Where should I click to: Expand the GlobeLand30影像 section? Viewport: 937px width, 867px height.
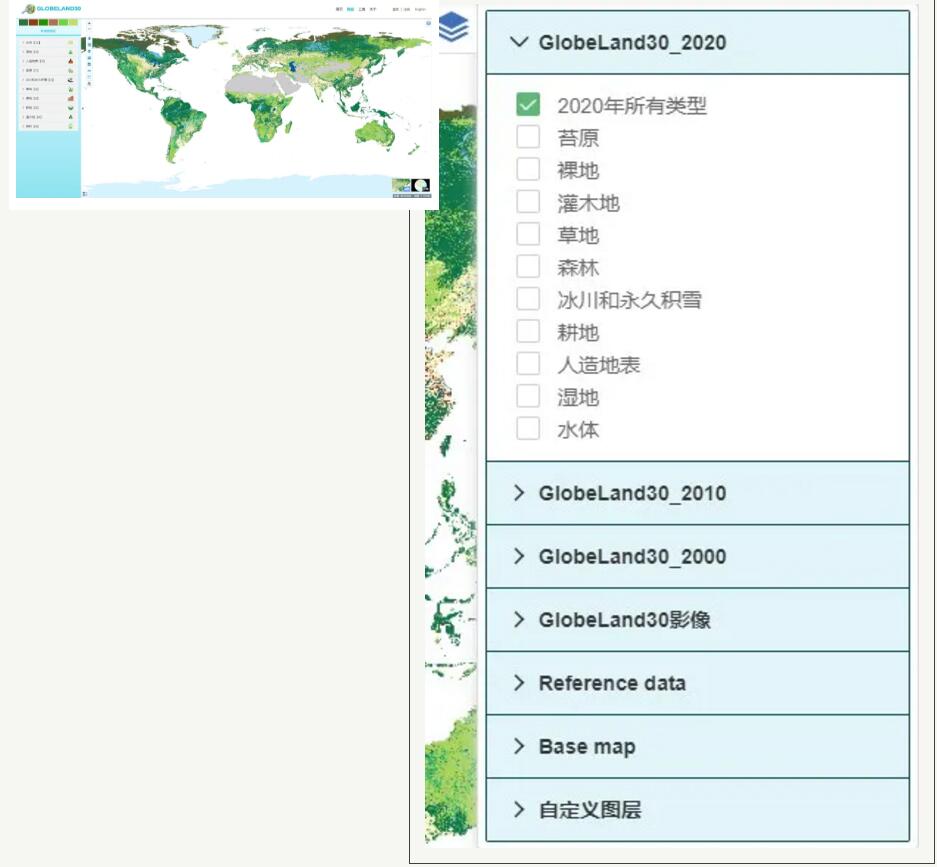[697, 620]
